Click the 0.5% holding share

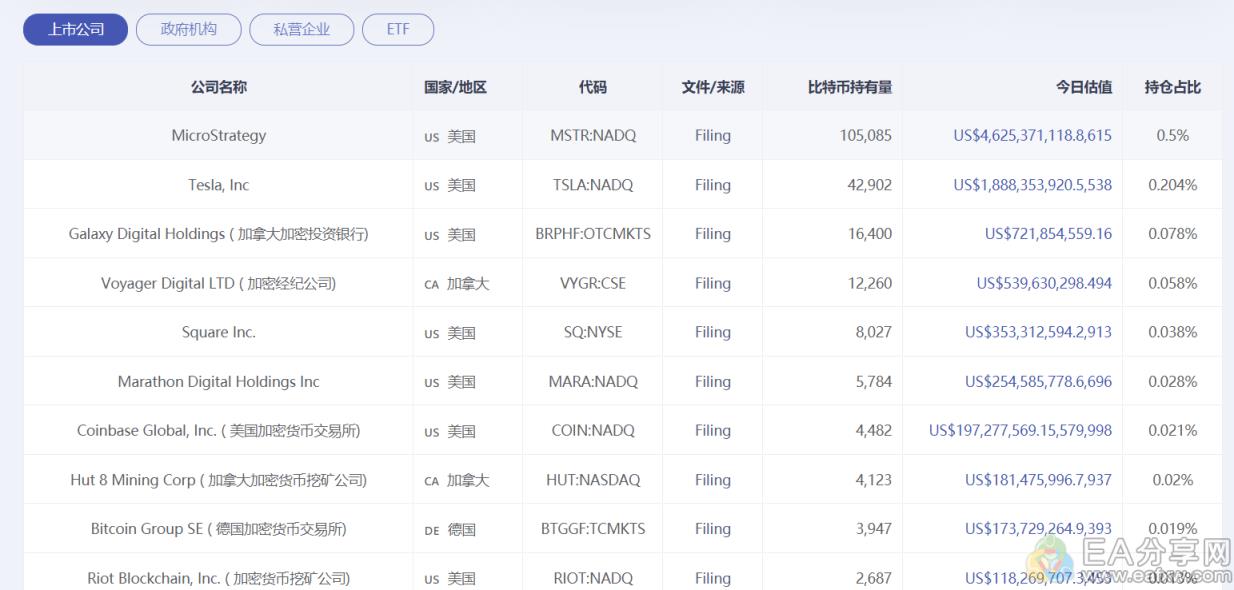tap(1173, 135)
